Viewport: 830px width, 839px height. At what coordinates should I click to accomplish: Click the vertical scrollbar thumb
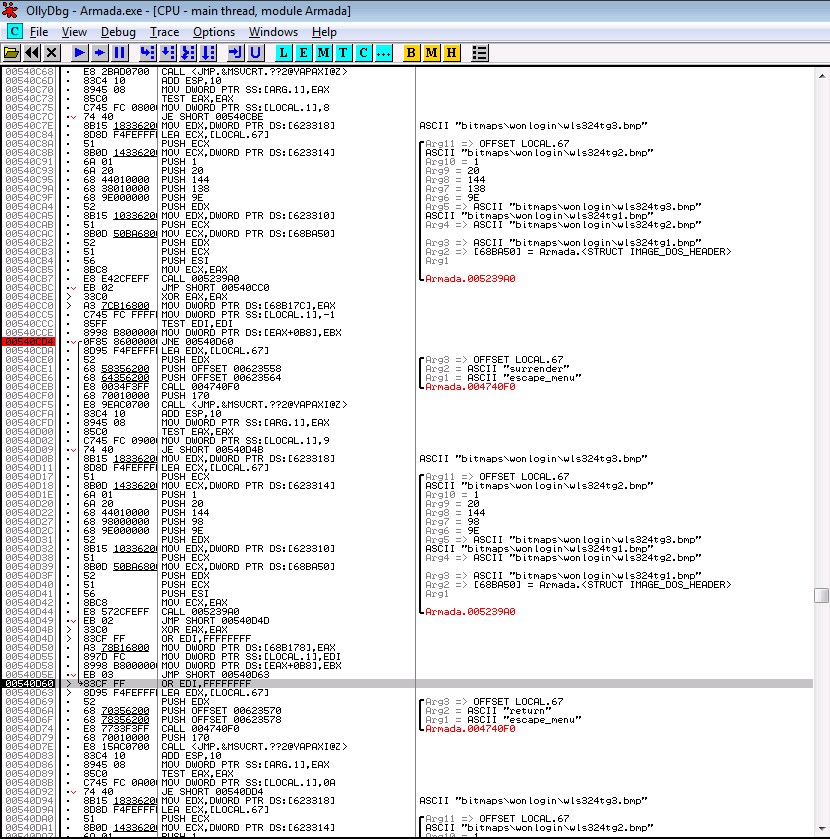821,595
